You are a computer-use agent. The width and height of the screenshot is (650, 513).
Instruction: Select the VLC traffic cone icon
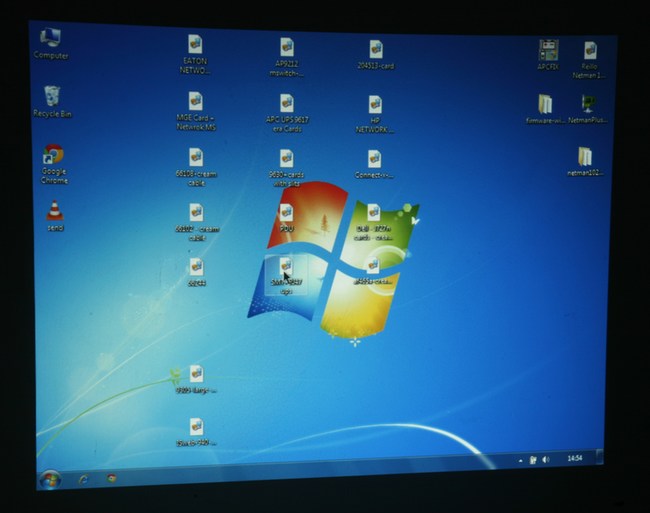[54, 211]
